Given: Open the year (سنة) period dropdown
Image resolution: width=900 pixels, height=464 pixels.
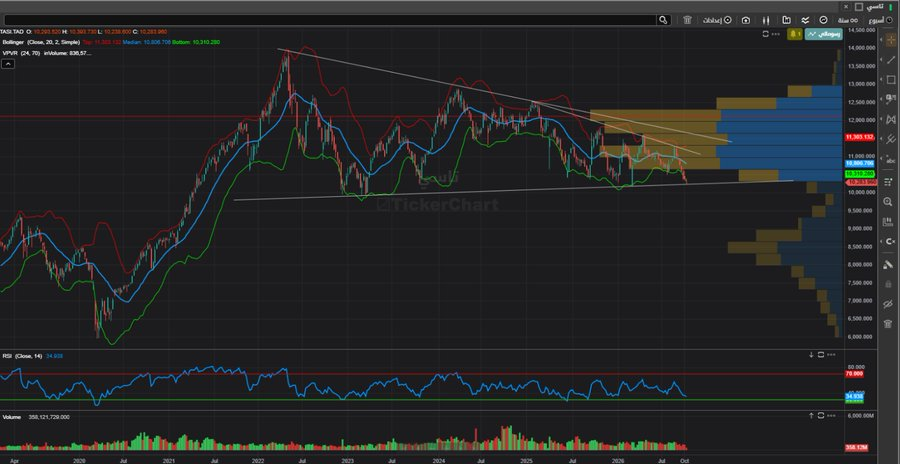Looking at the screenshot, I should click(x=847, y=20).
